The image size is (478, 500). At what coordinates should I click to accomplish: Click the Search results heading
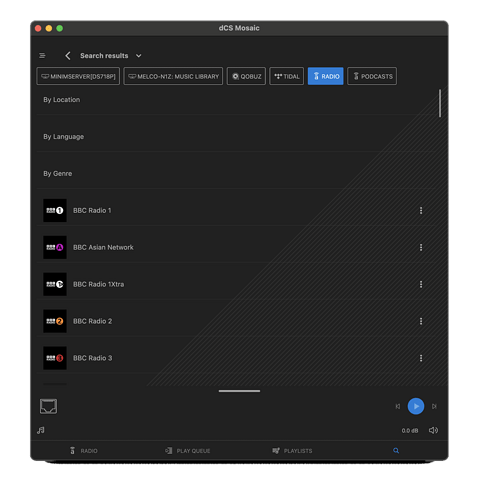point(104,56)
